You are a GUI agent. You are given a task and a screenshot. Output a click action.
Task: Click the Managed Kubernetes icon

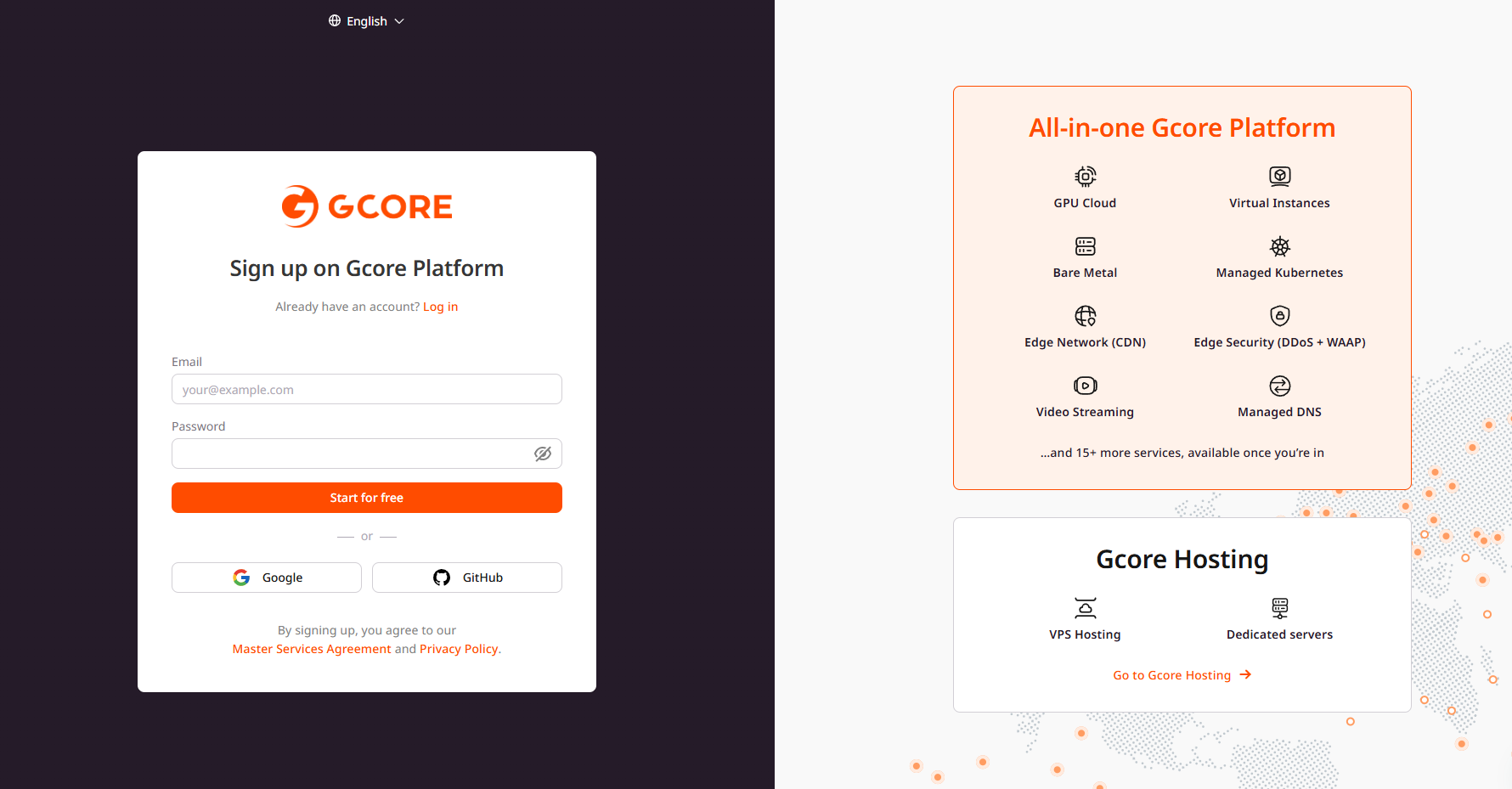click(x=1280, y=246)
